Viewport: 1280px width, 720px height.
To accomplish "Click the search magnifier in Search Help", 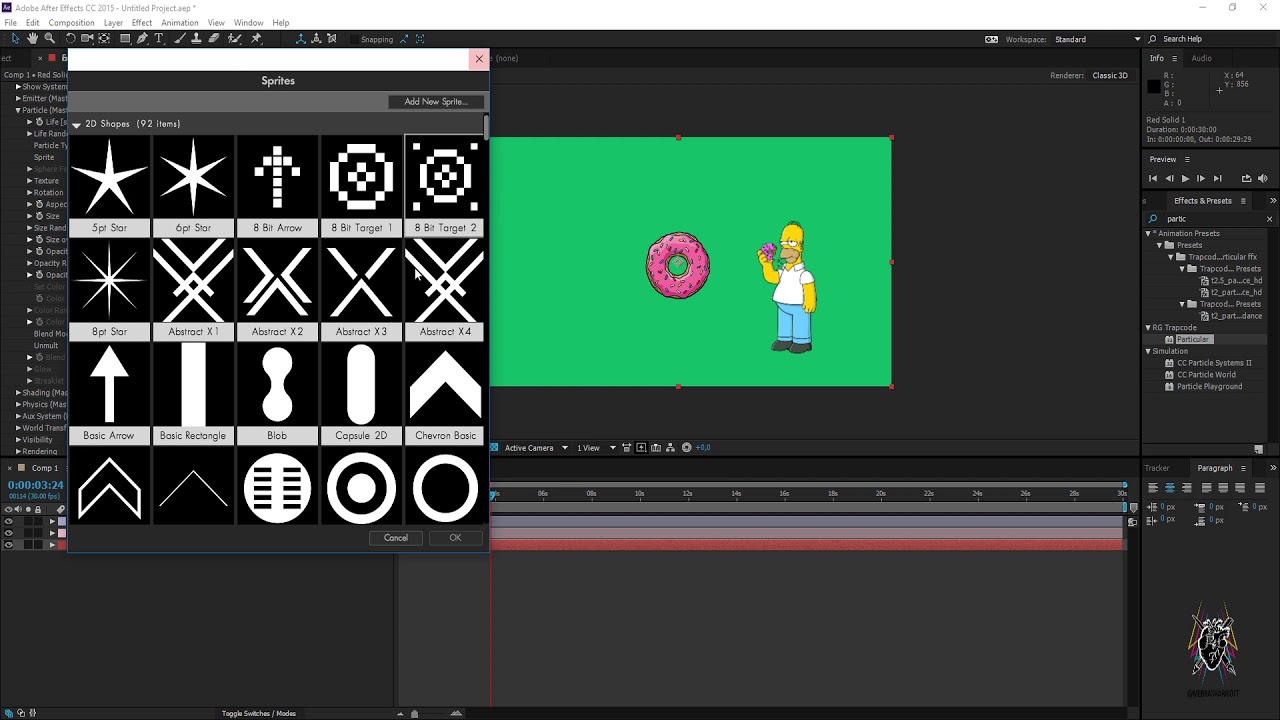I will tap(1154, 39).
